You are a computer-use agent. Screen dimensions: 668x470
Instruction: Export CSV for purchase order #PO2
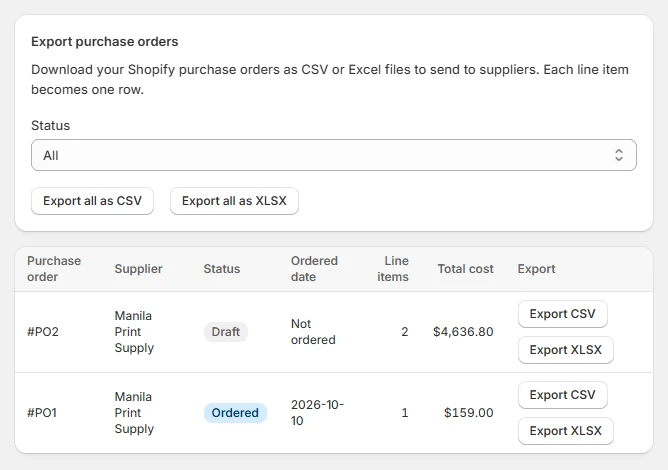pos(562,314)
